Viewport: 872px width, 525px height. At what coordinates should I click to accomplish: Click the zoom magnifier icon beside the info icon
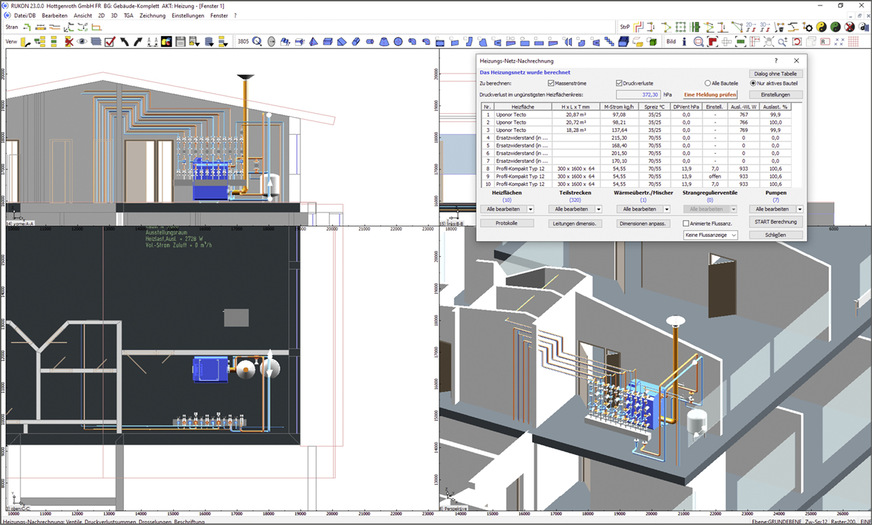coord(698,42)
